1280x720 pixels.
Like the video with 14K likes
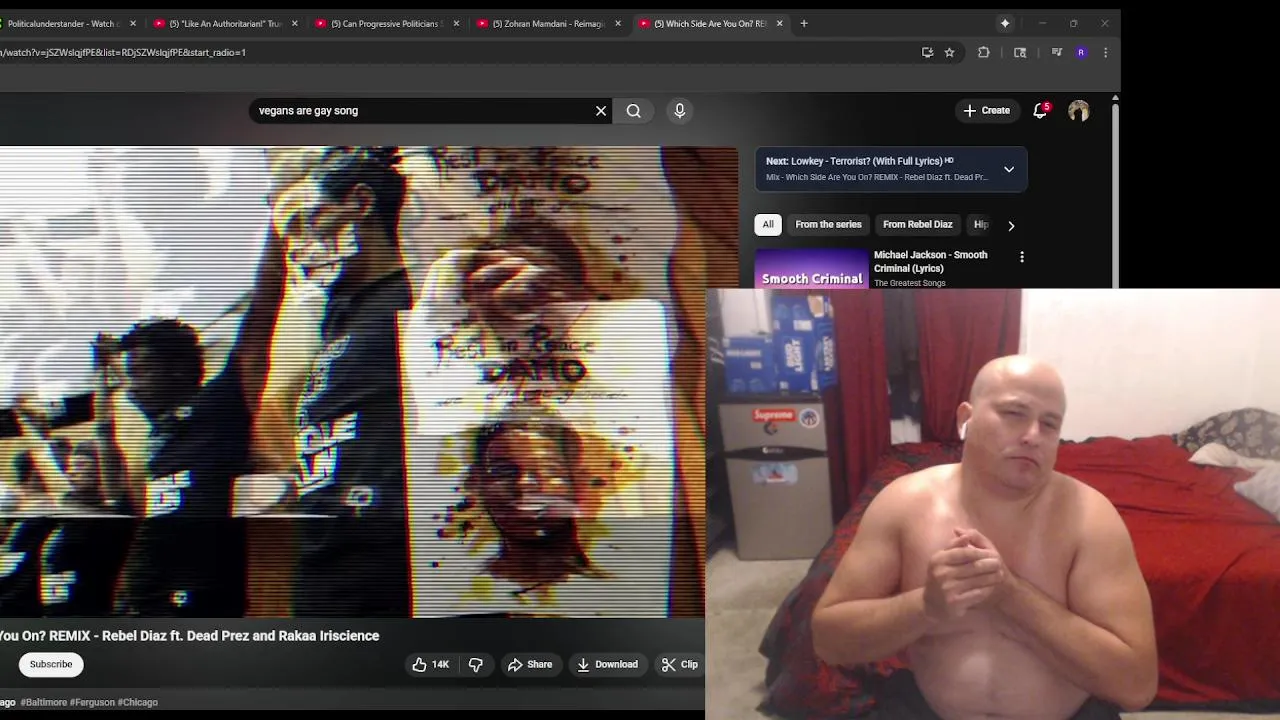click(431, 664)
